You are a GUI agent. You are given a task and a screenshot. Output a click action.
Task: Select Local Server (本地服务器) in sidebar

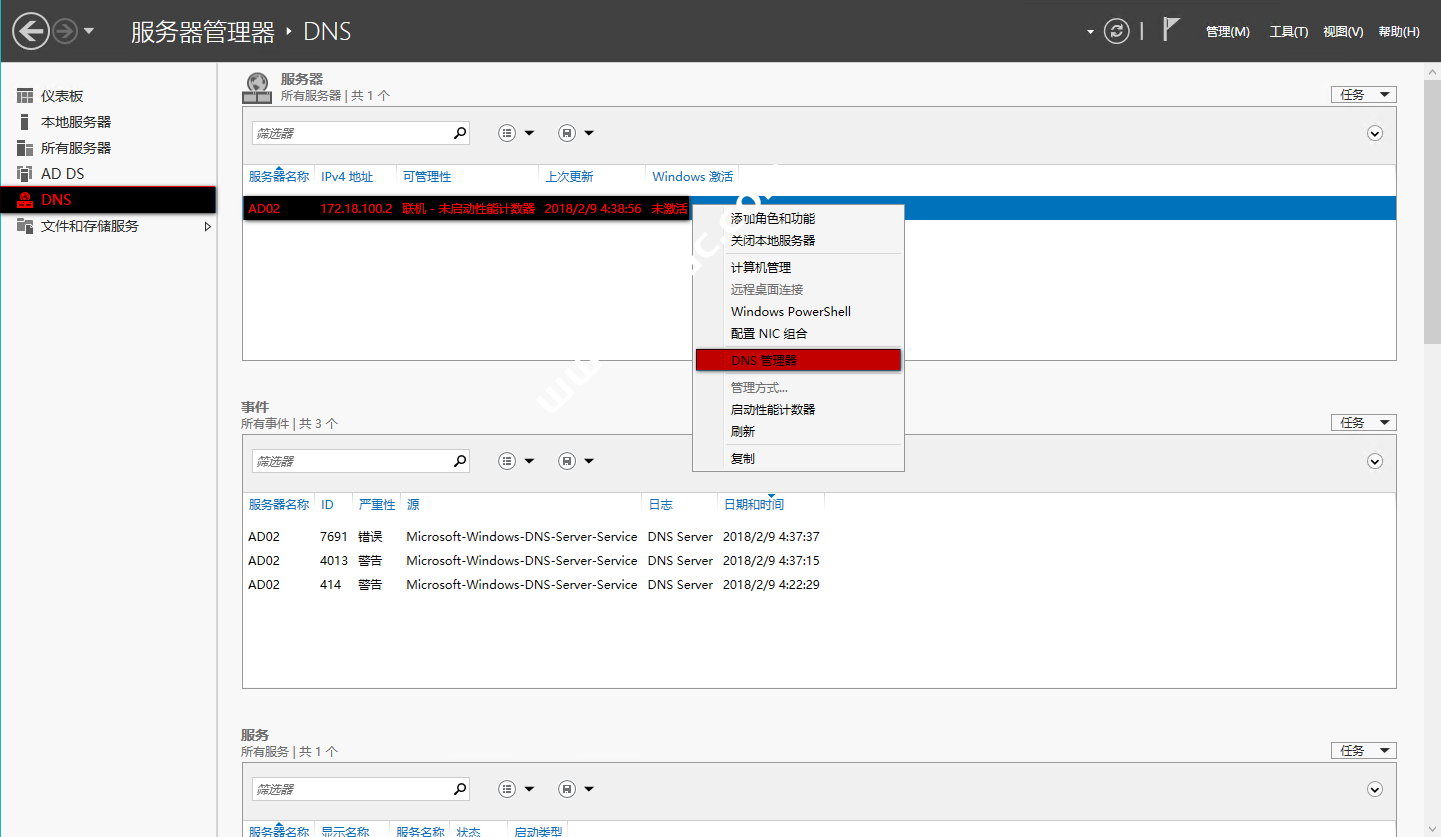(75, 122)
